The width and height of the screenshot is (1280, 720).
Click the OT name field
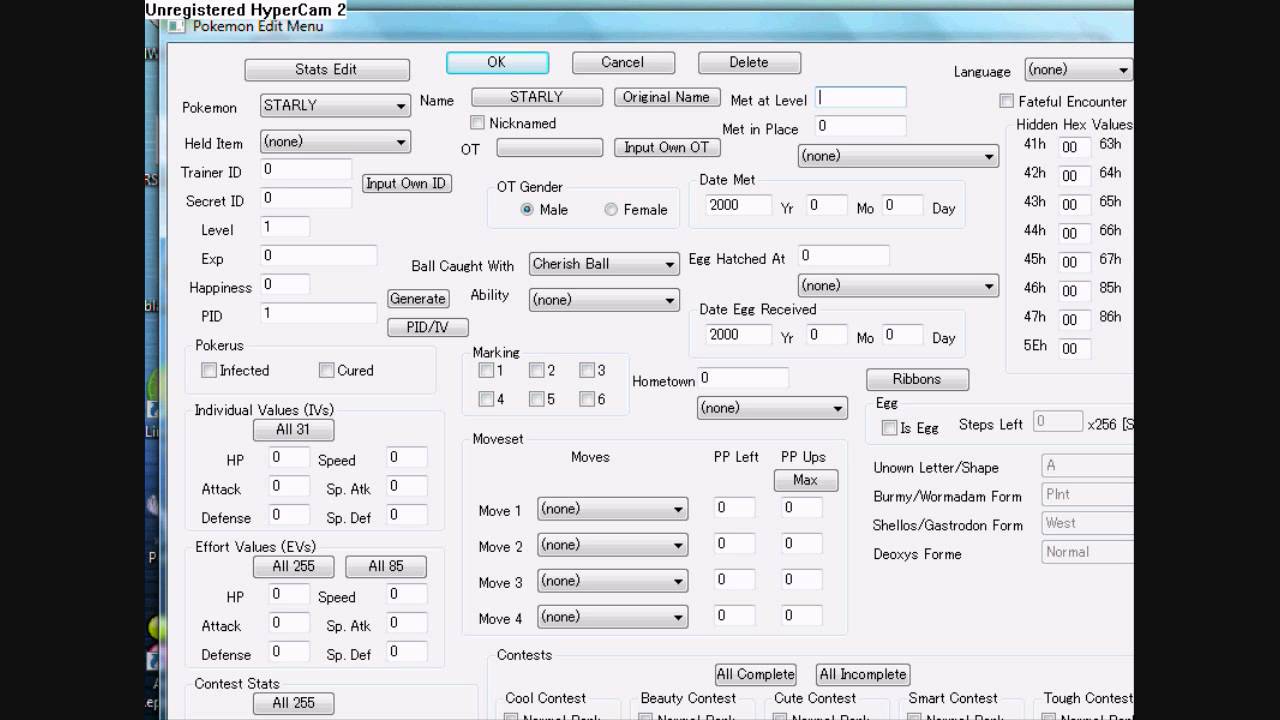tap(549, 147)
